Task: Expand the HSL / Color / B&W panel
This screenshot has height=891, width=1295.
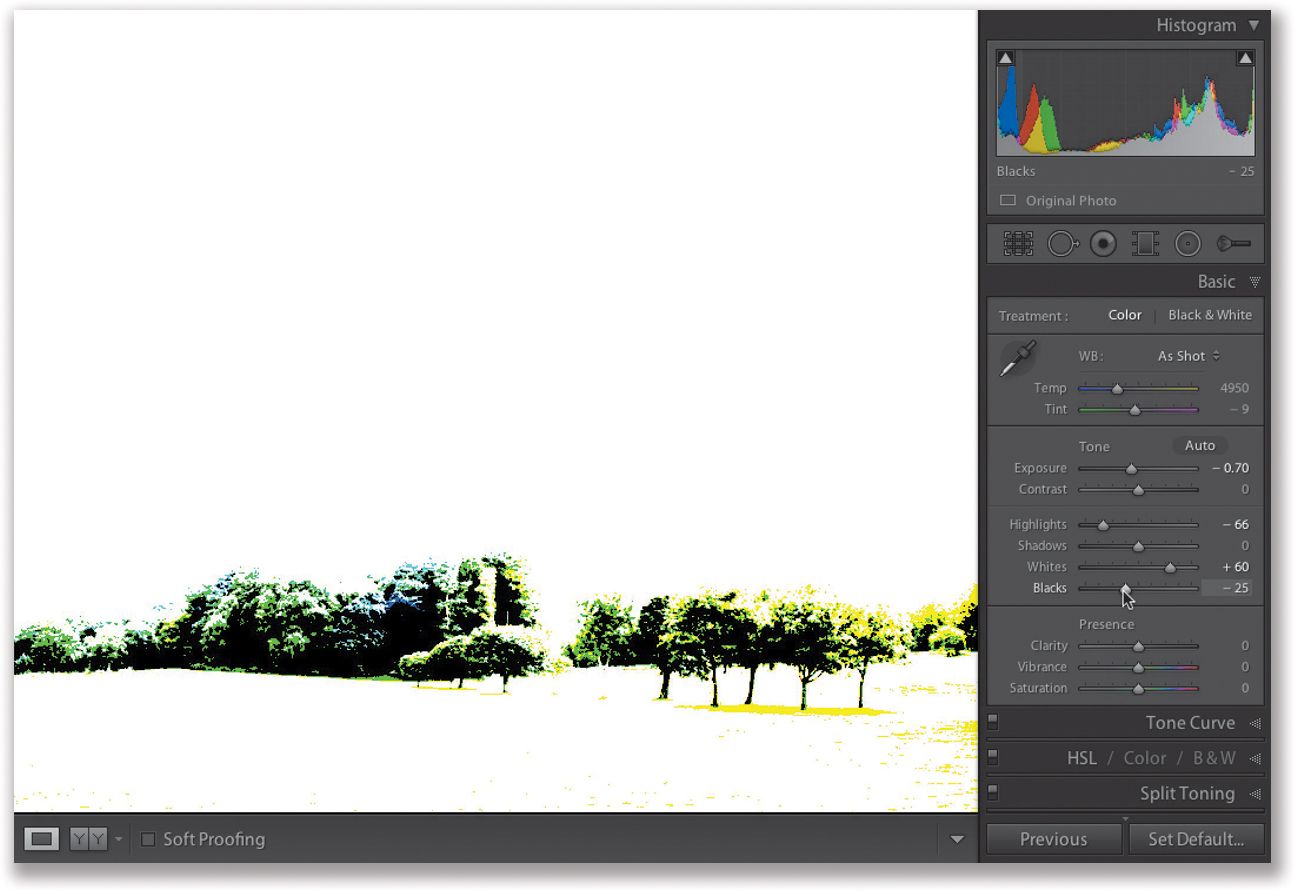Action: [x=1255, y=758]
